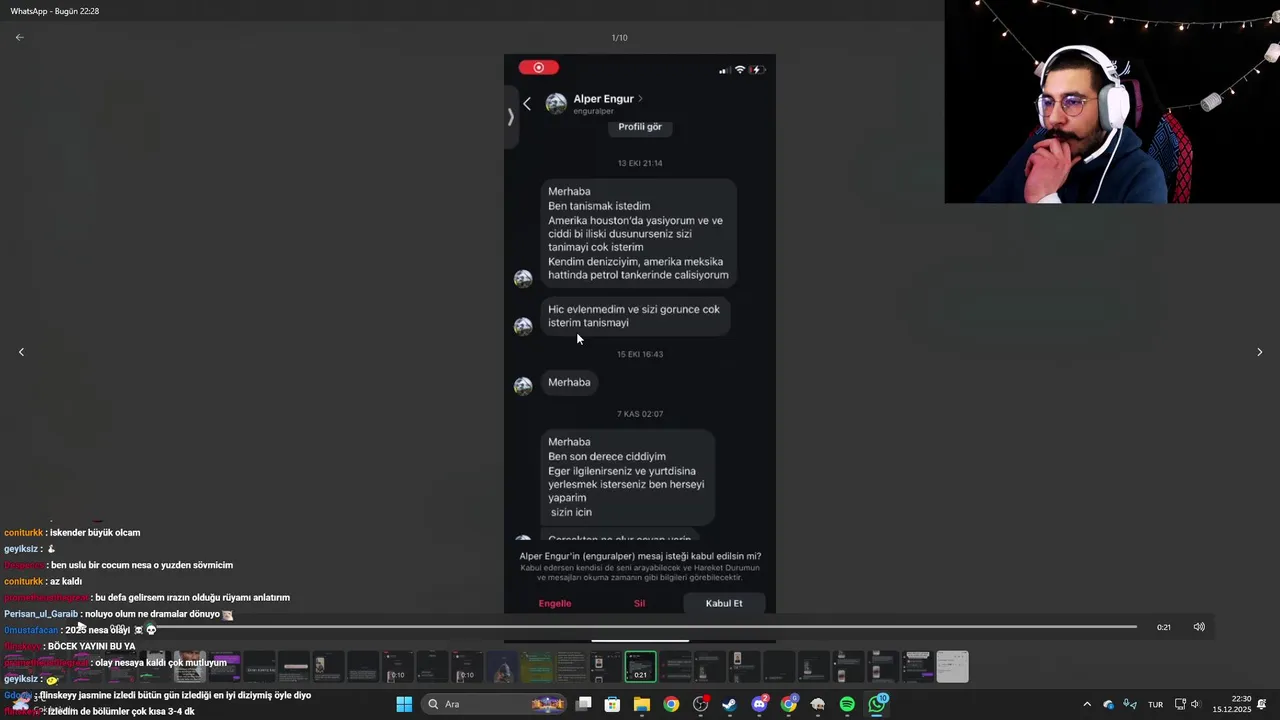Image resolution: width=1280 pixels, height=720 pixels.
Task: Show the previous media item
Action: pyautogui.click(x=21, y=352)
